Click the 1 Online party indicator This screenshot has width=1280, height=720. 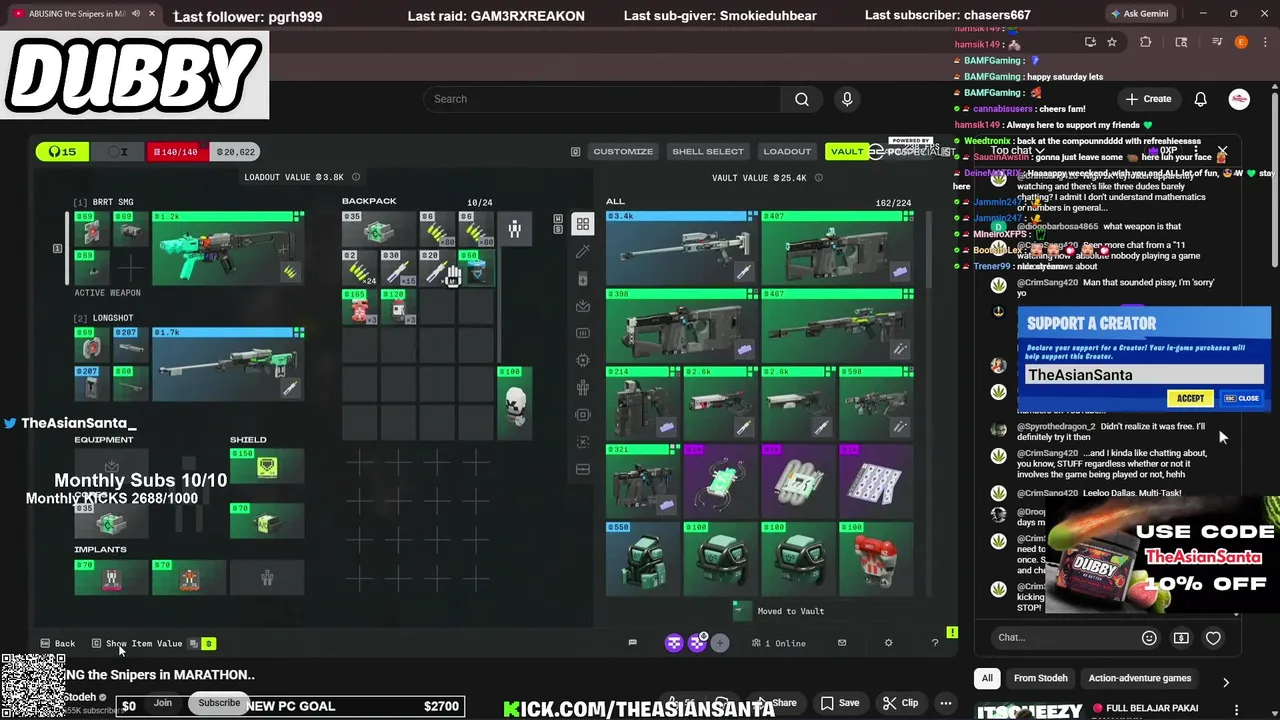779,643
